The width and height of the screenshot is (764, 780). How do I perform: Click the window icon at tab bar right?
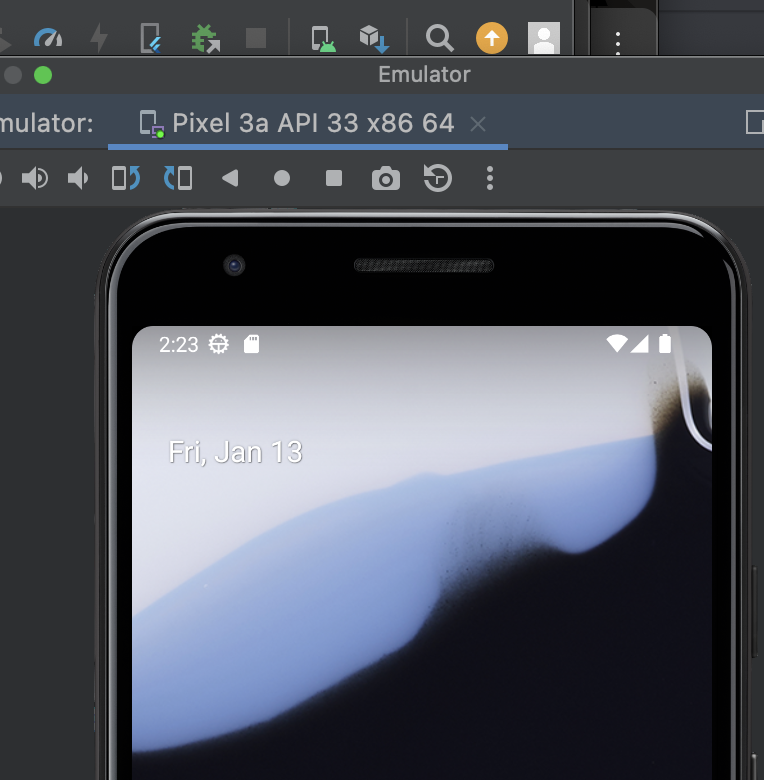[755, 122]
